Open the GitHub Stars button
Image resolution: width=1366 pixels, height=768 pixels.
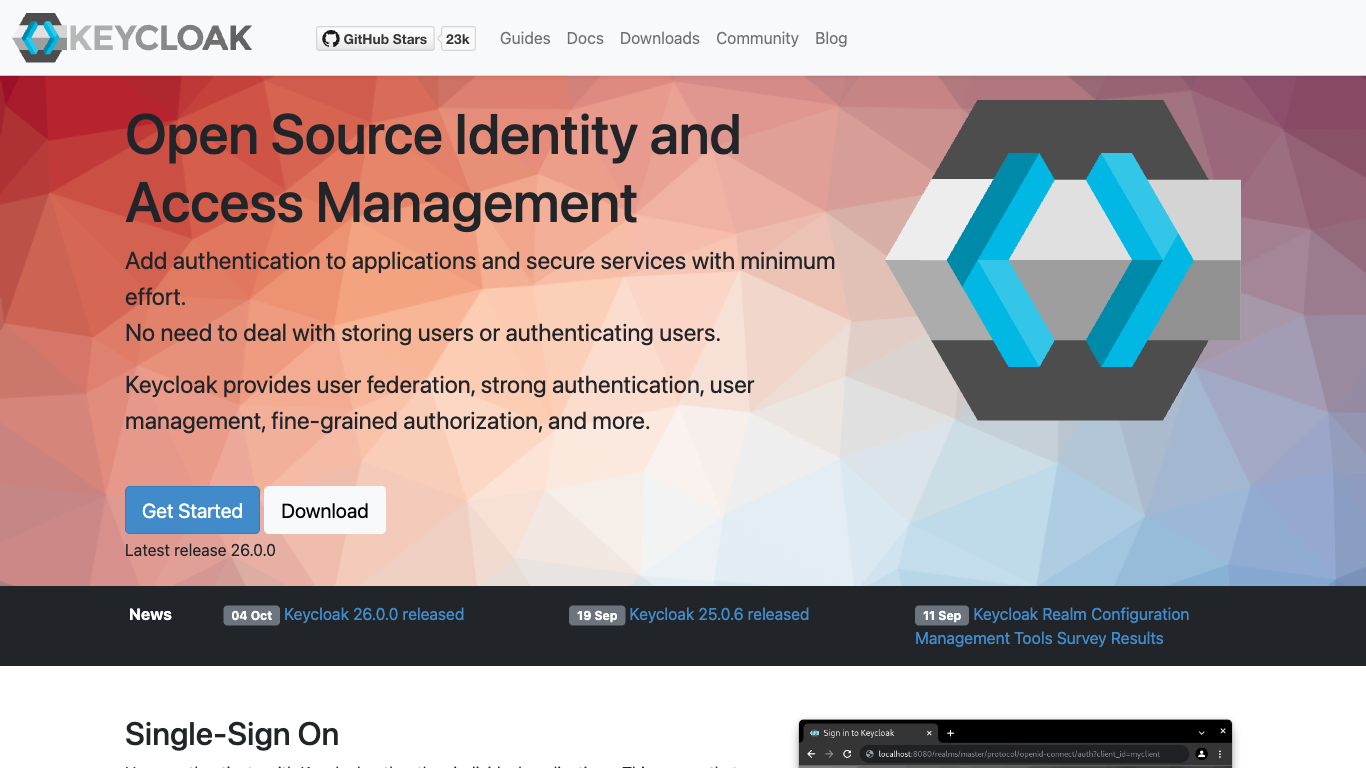[x=376, y=39]
